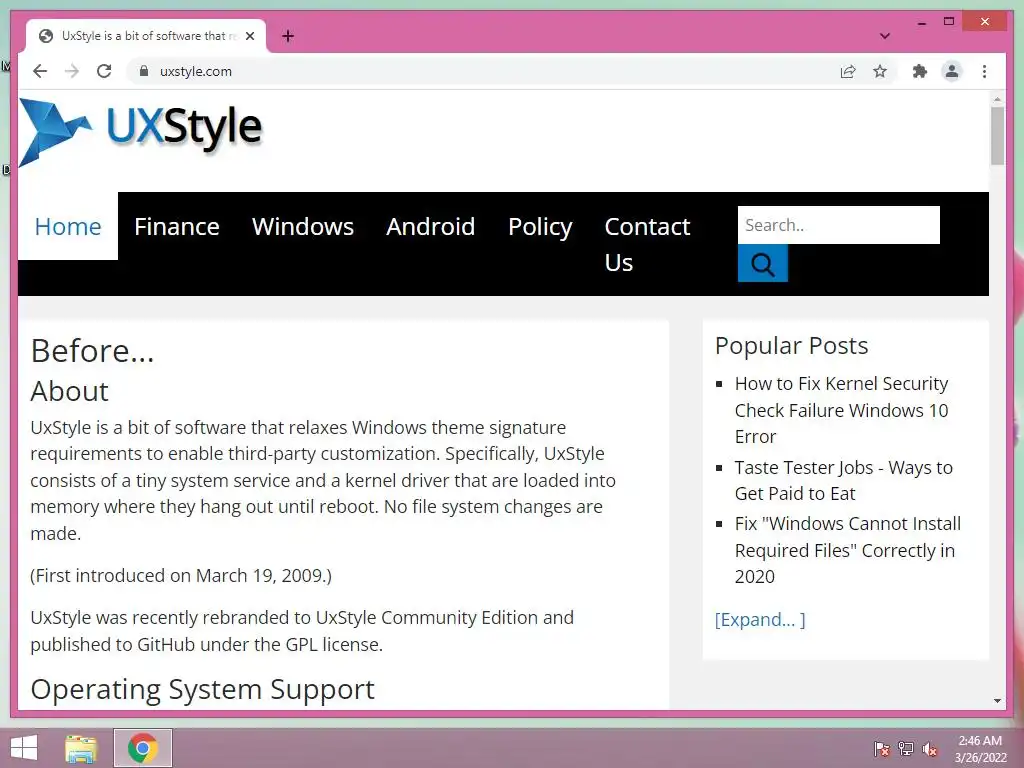
Task: Click the vertical scrollbar thumb
Action: coord(997,136)
